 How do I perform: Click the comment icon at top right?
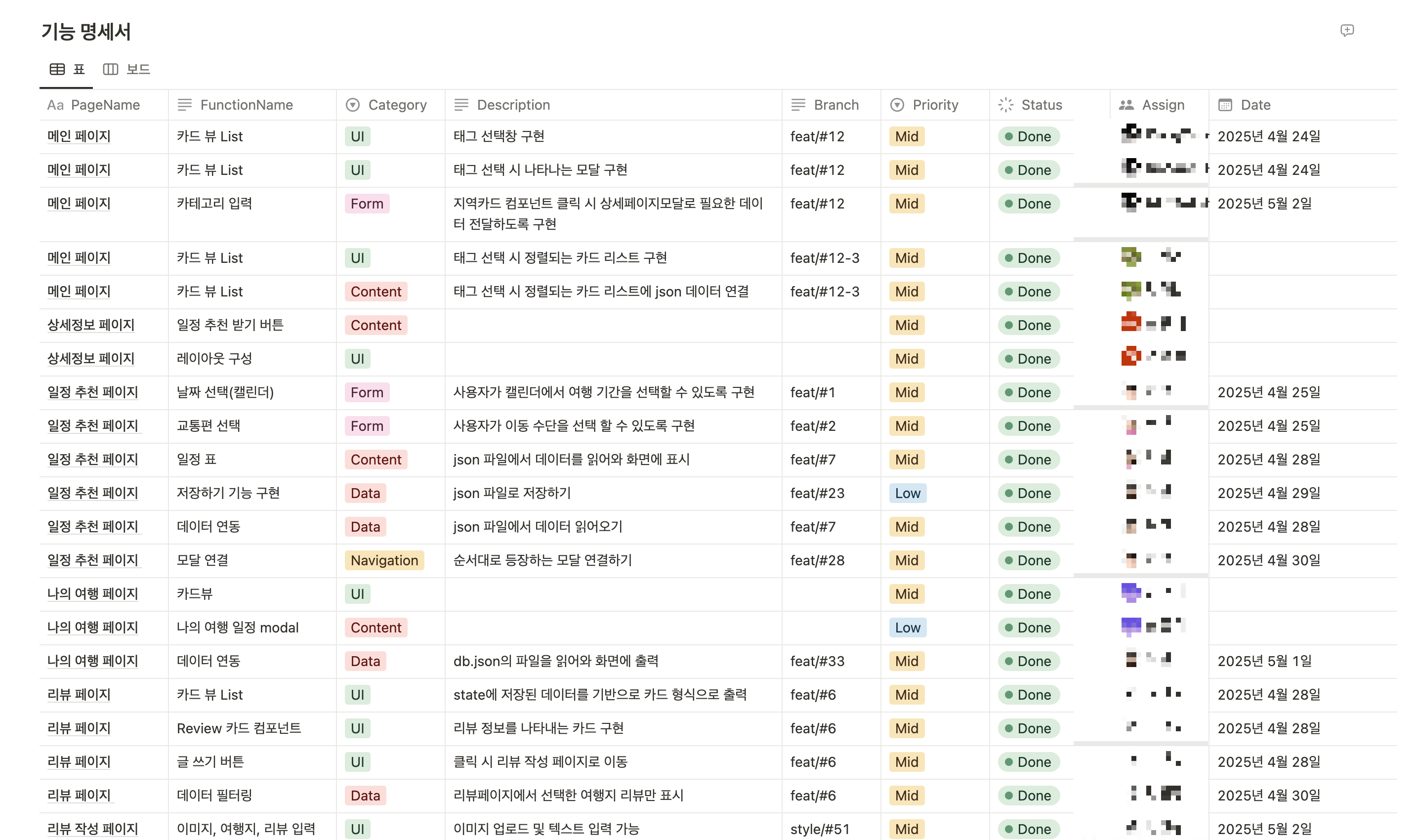1347,30
